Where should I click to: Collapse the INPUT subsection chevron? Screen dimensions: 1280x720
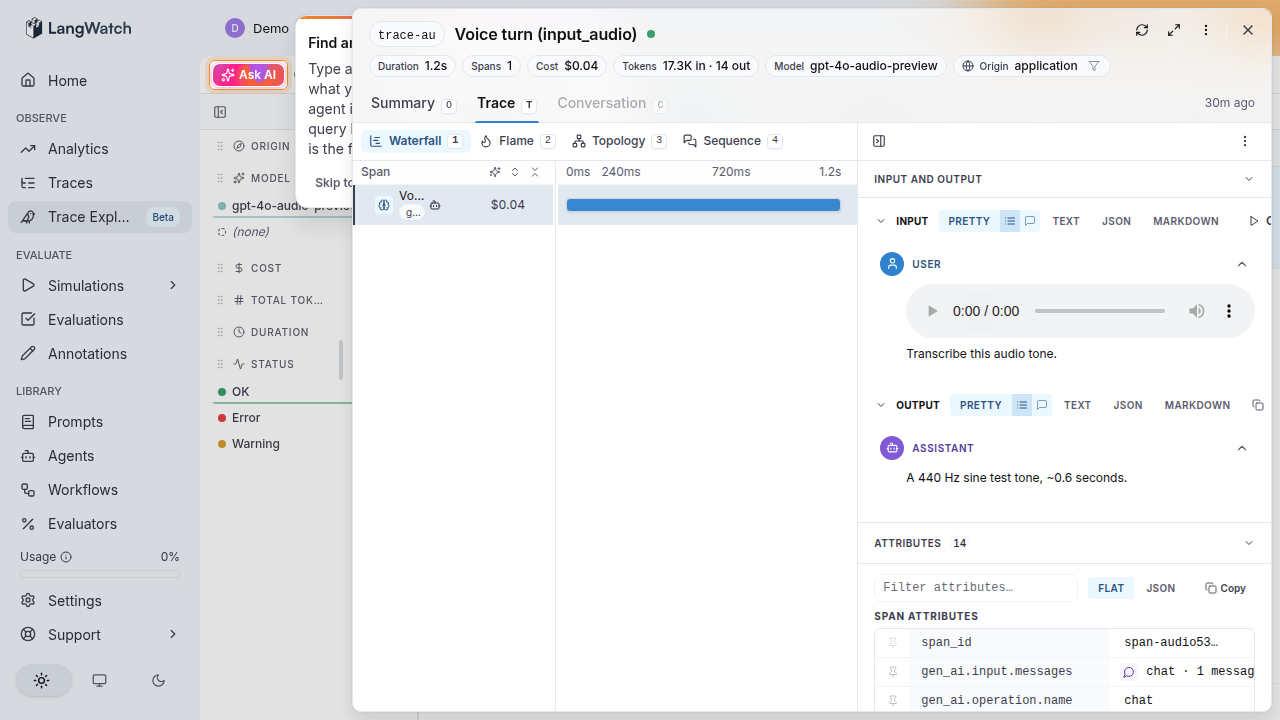(x=881, y=221)
